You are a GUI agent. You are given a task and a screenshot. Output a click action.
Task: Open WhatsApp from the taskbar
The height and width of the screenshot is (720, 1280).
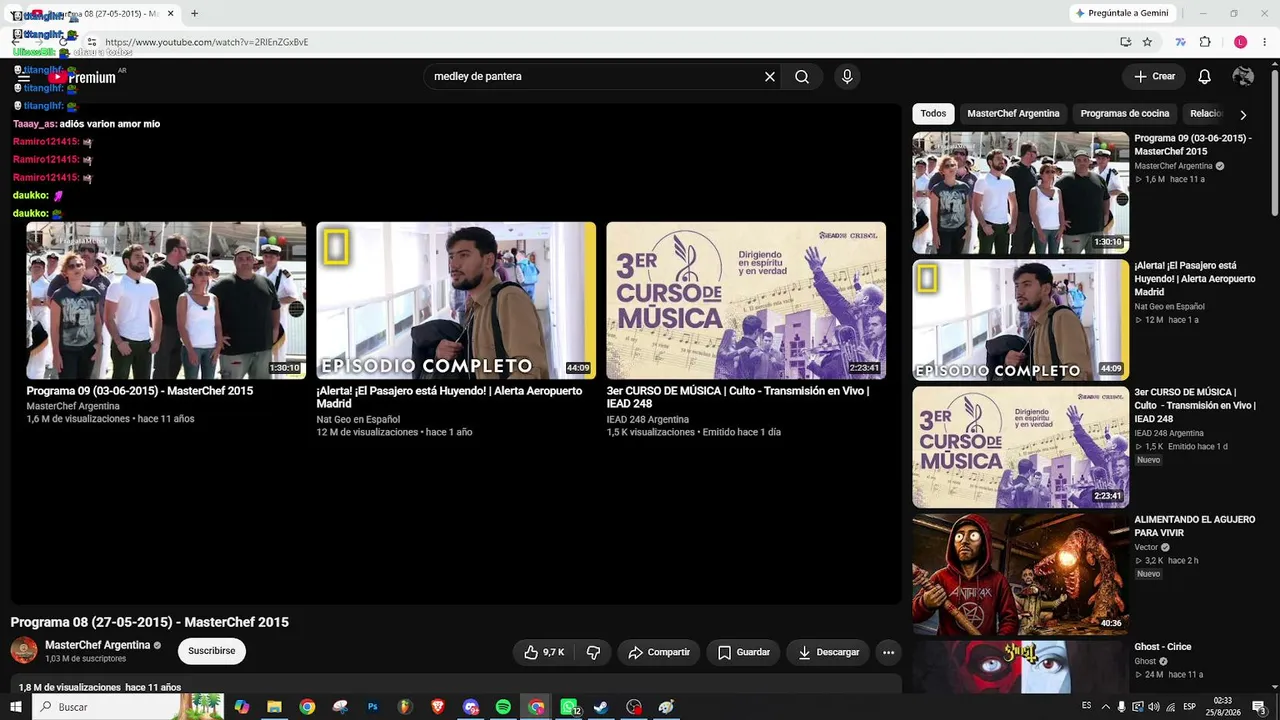click(x=569, y=707)
